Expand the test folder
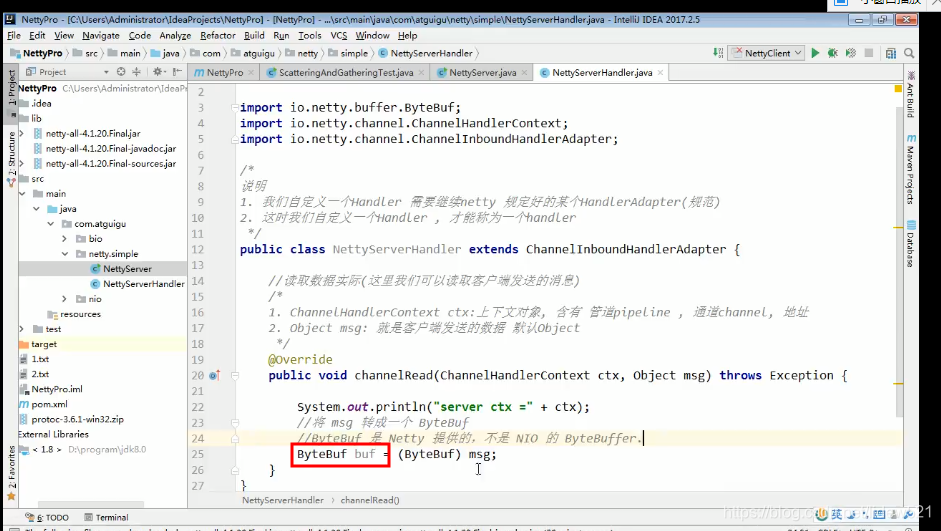Viewport: 941px width, 531px height. click(22, 329)
